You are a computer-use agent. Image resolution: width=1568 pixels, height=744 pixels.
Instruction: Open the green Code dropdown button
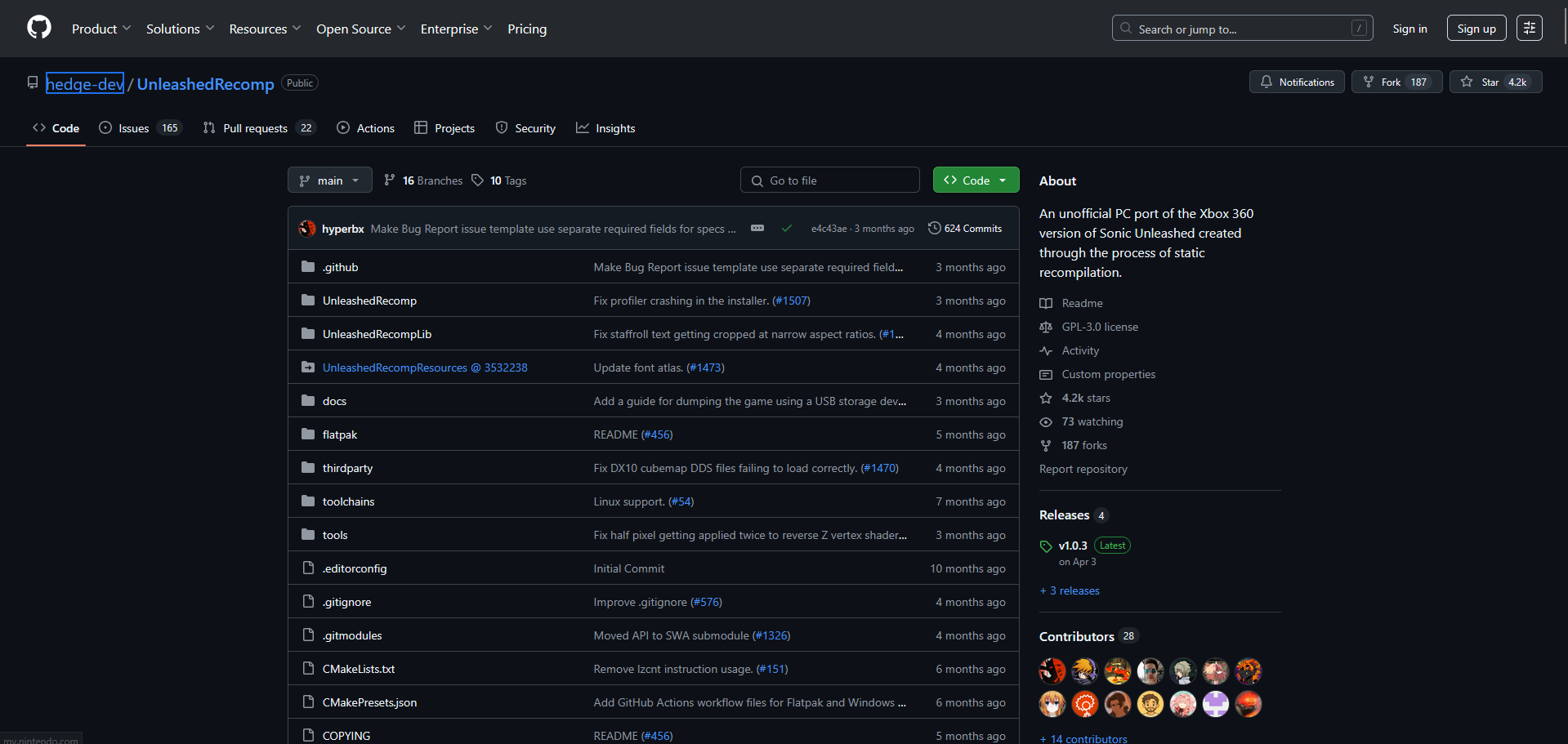(x=976, y=180)
